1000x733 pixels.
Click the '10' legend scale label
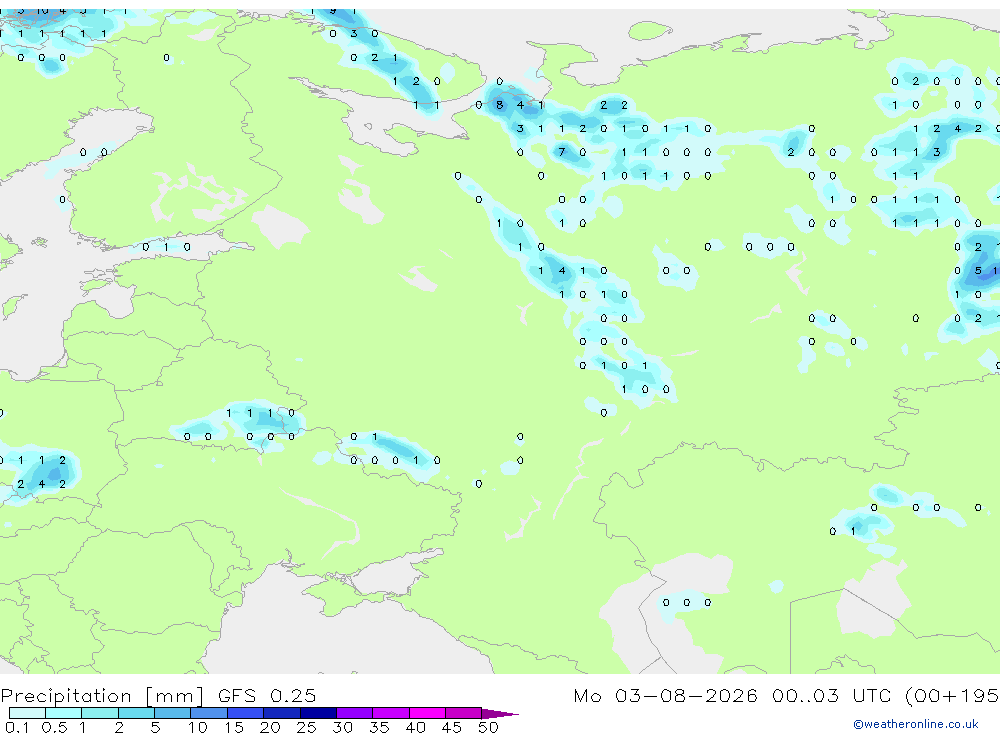tap(198, 727)
